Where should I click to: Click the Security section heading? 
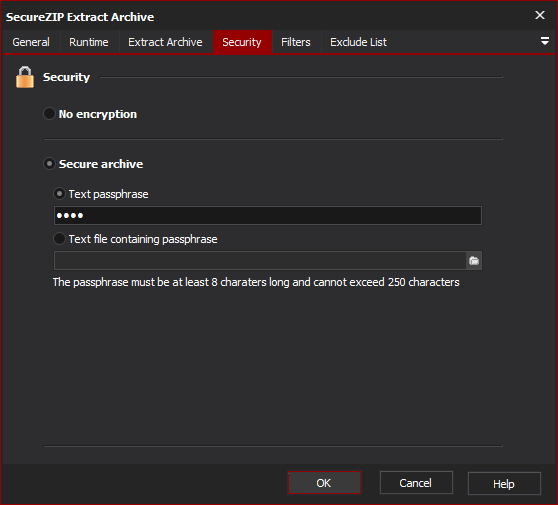point(67,77)
